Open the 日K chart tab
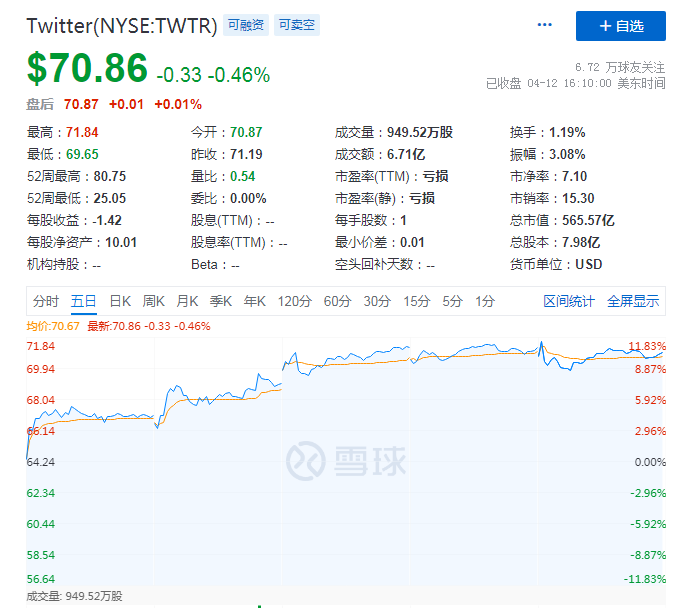This screenshot has width=688, height=608. 120,301
